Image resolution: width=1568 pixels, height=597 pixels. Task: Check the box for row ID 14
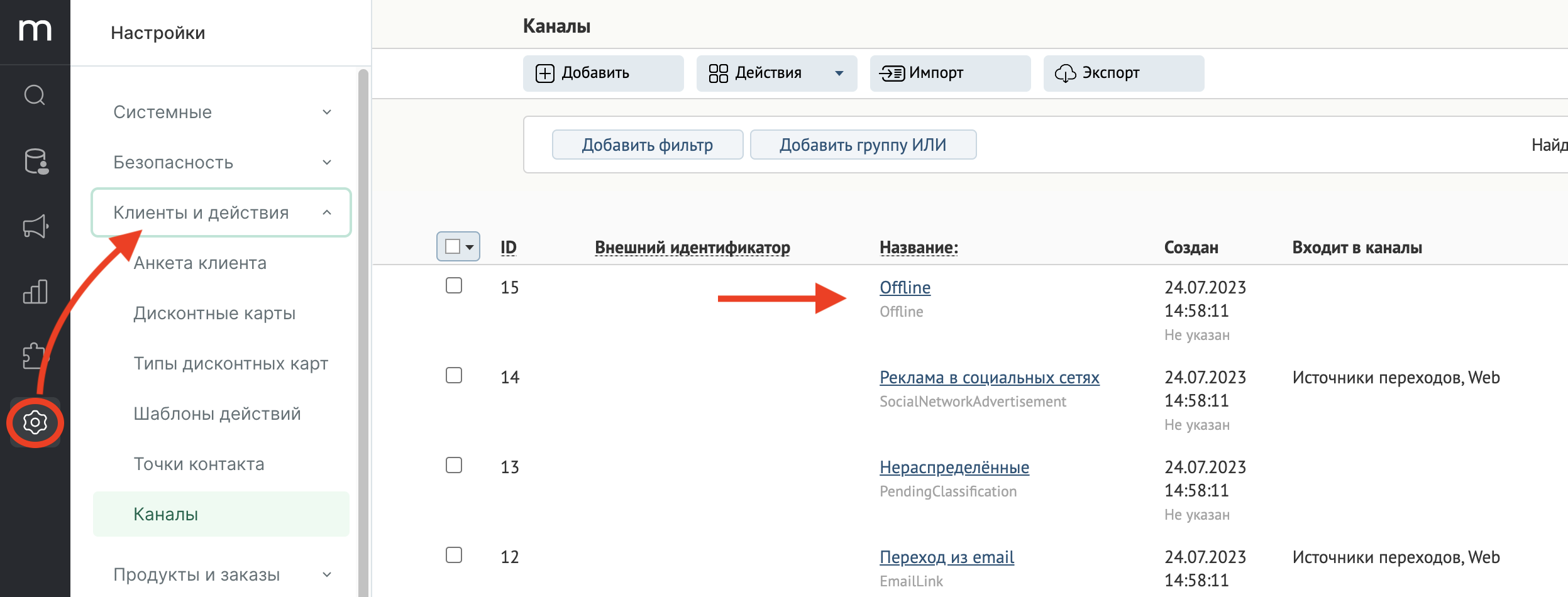click(454, 375)
